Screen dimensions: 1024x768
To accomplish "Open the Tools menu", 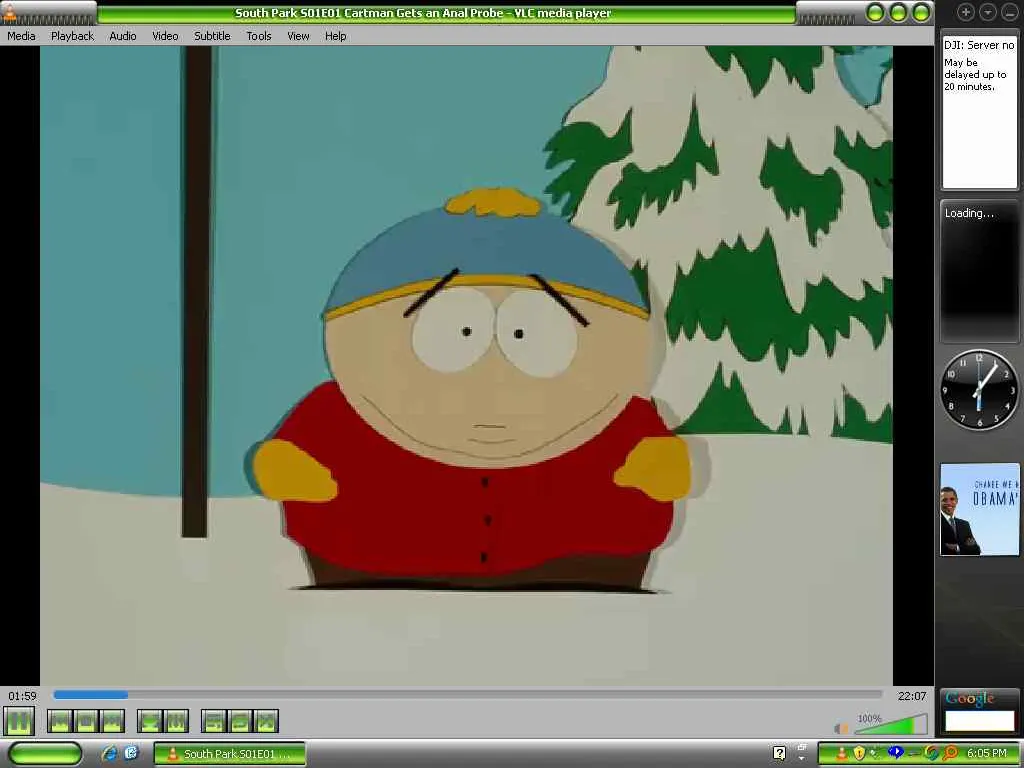I will (x=259, y=36).
